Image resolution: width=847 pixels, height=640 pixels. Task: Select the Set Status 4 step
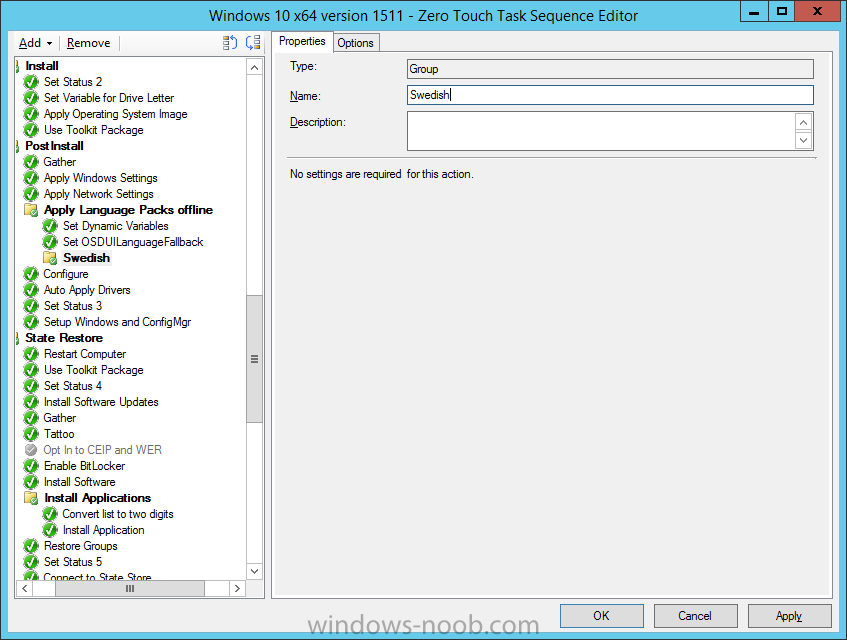tap(73, 386)
